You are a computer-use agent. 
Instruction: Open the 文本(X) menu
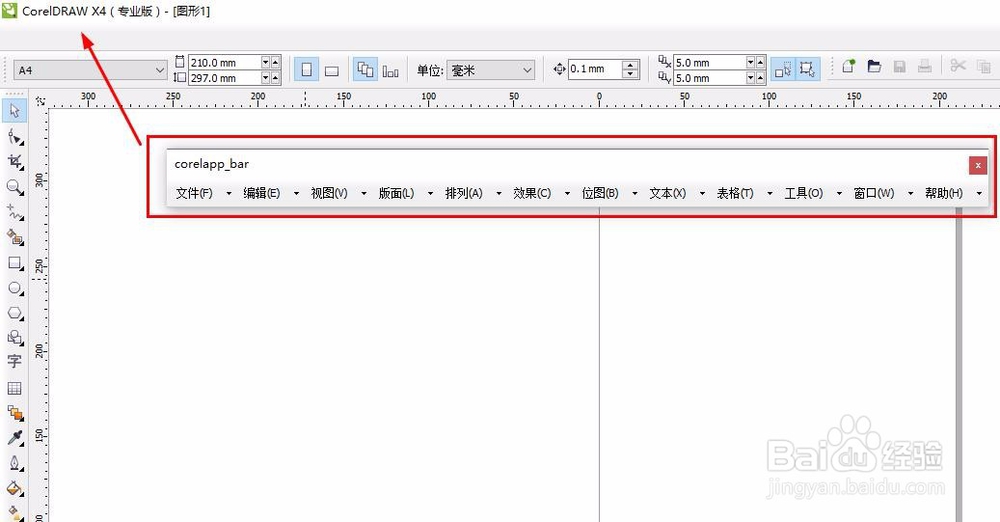(668, 193)
